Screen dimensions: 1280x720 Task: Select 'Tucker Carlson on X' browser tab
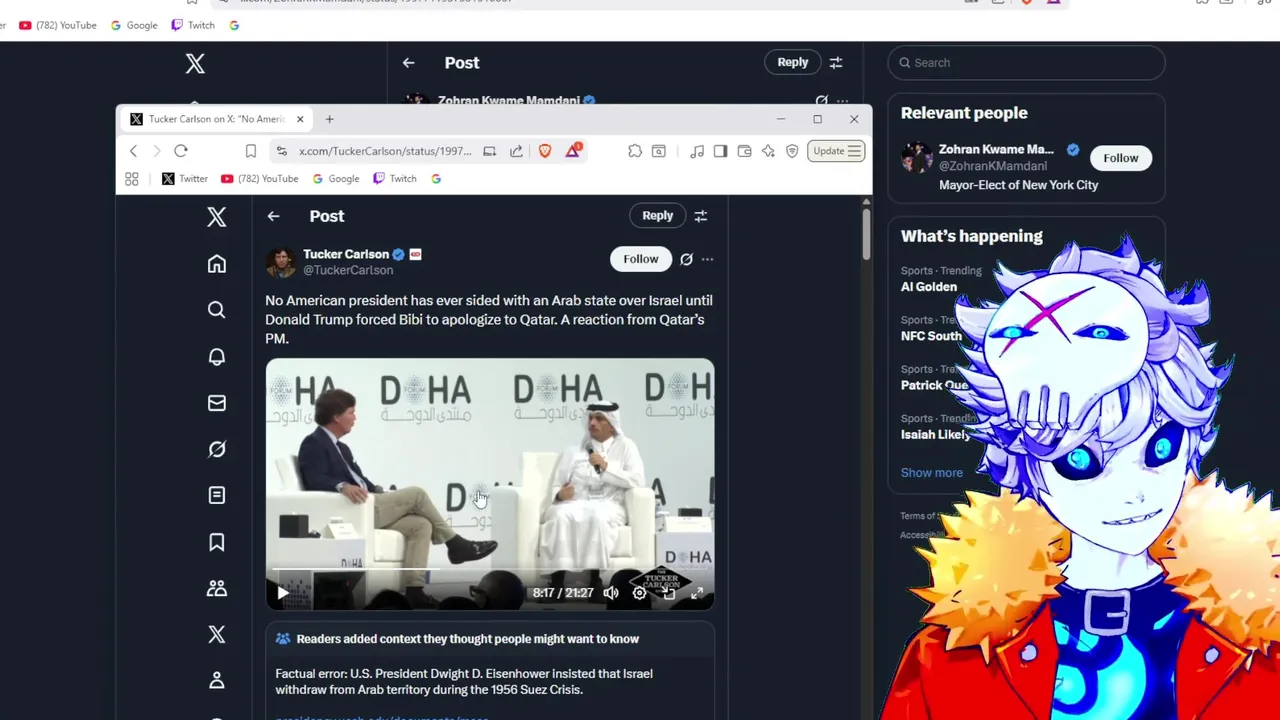pos(218,119)
